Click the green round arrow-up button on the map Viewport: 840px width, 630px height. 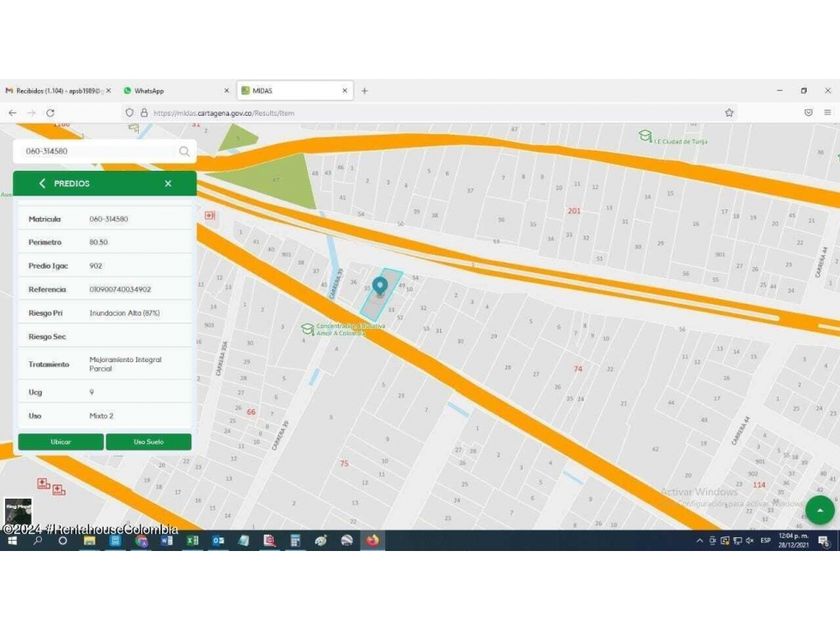(820, 511)
